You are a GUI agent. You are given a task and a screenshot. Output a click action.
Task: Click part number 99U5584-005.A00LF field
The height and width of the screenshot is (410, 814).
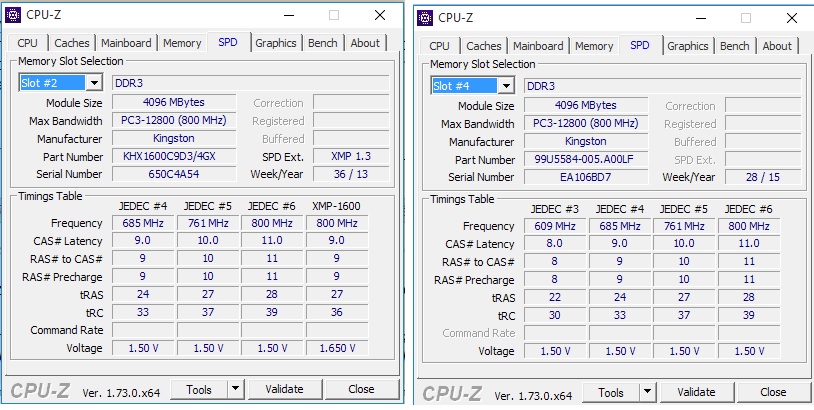point(586,159)
